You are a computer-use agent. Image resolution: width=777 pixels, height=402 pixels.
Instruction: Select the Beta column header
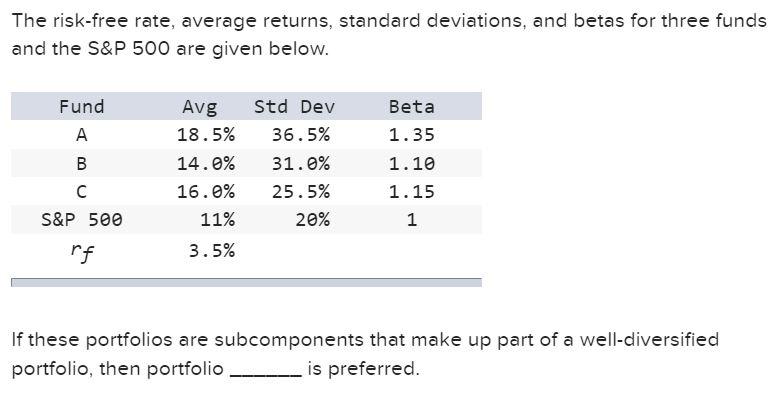click(x=411, y=107)
